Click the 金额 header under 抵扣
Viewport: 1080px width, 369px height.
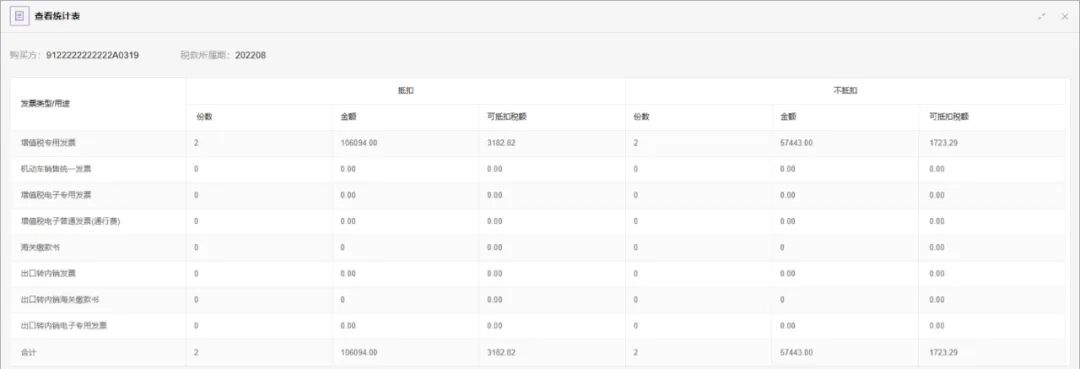point(349,117)
